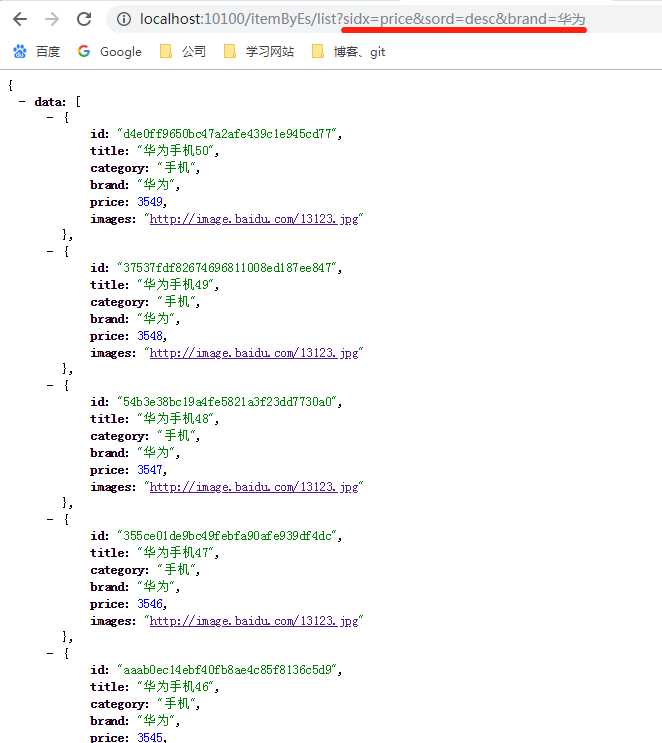Viewport: 662px width, 743px height.
Task: Click the browser Forward arrow
Action: click(x=52, y=19)
